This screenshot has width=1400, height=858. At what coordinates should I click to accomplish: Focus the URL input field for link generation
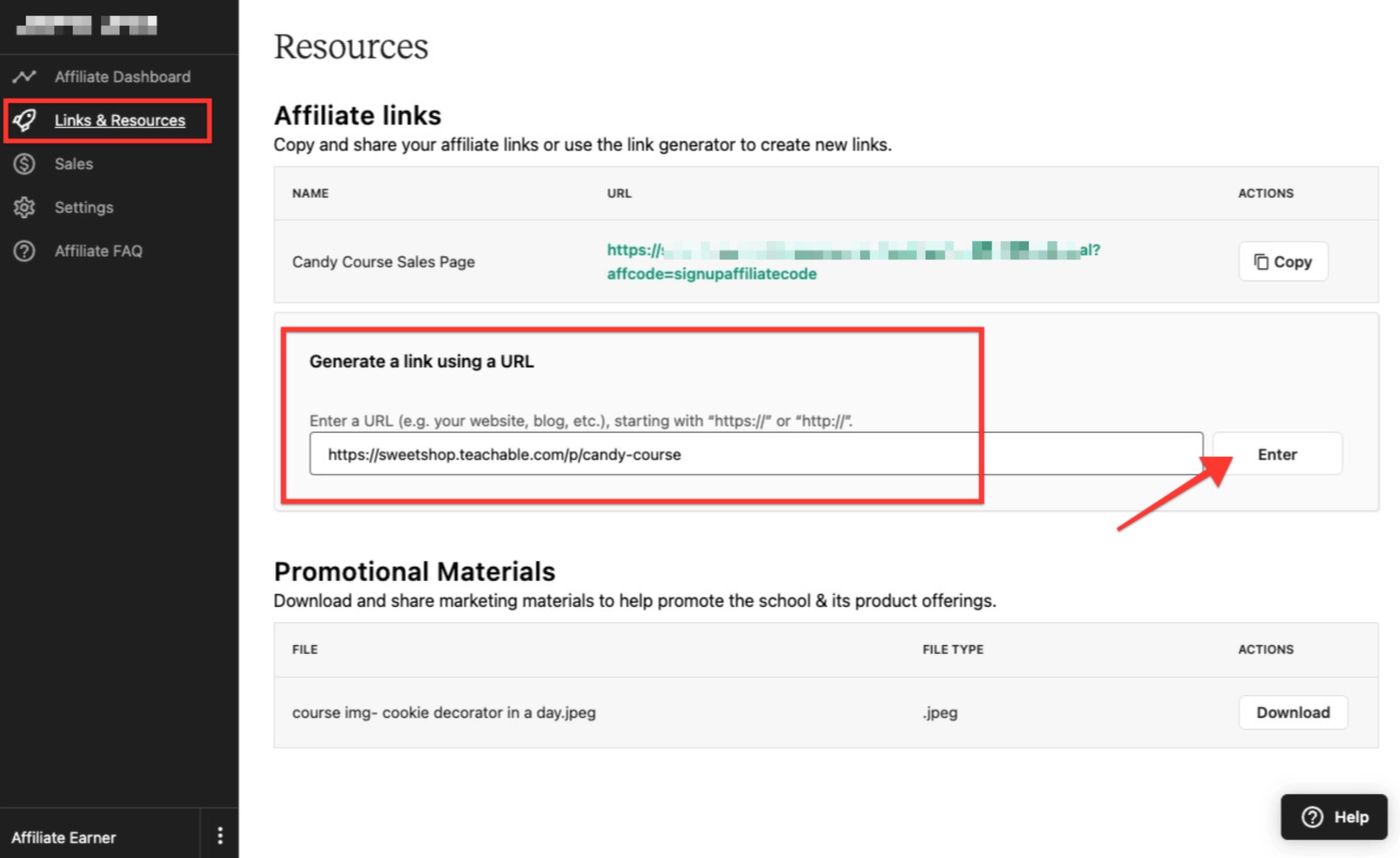[x=755, y=454]
